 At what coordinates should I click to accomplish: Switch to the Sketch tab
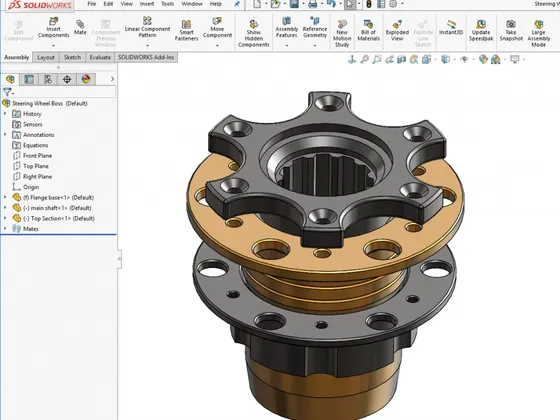(x=72, y=57)
